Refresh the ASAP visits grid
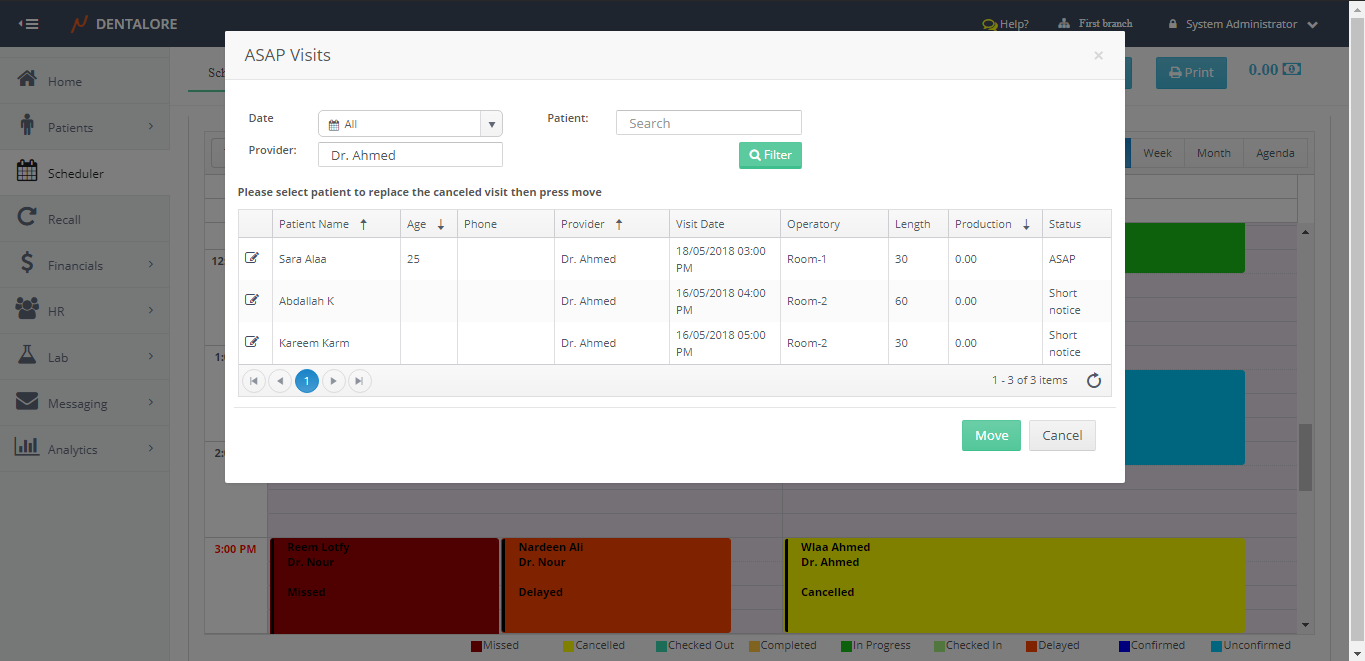Viewport: 1365px width, 661px height. click(x=1093, y=380)
